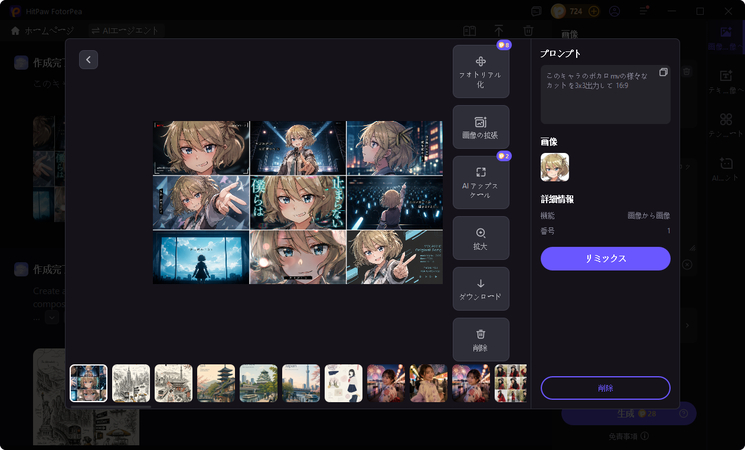Image resolution: width=745 pixels, height=450 pixels.
Task: Copy the prompt text with the copy icon
Action: 663,72
